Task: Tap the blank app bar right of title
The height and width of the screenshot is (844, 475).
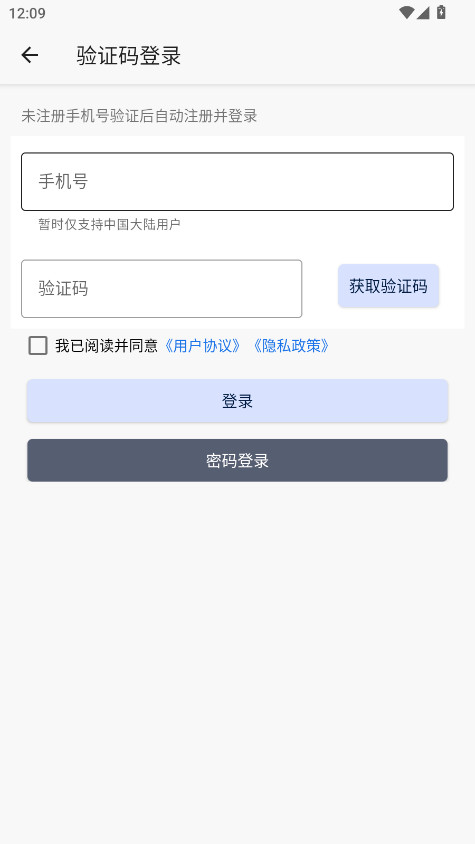Action: [329, 55]
